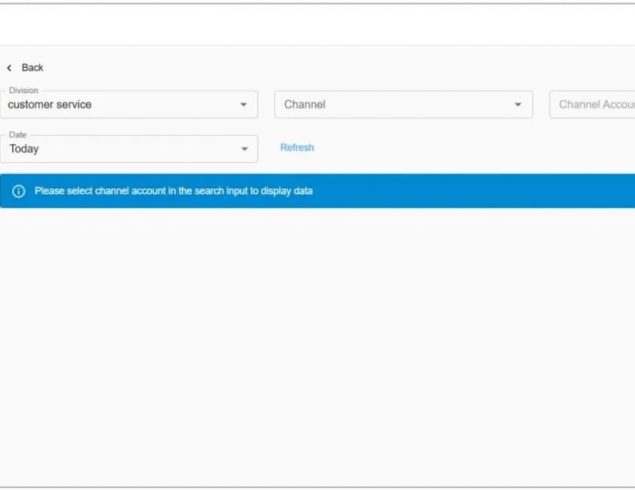Expand the Division dropdown arrow
Screen dimensions: 635x490
click(x=243, y=105)
